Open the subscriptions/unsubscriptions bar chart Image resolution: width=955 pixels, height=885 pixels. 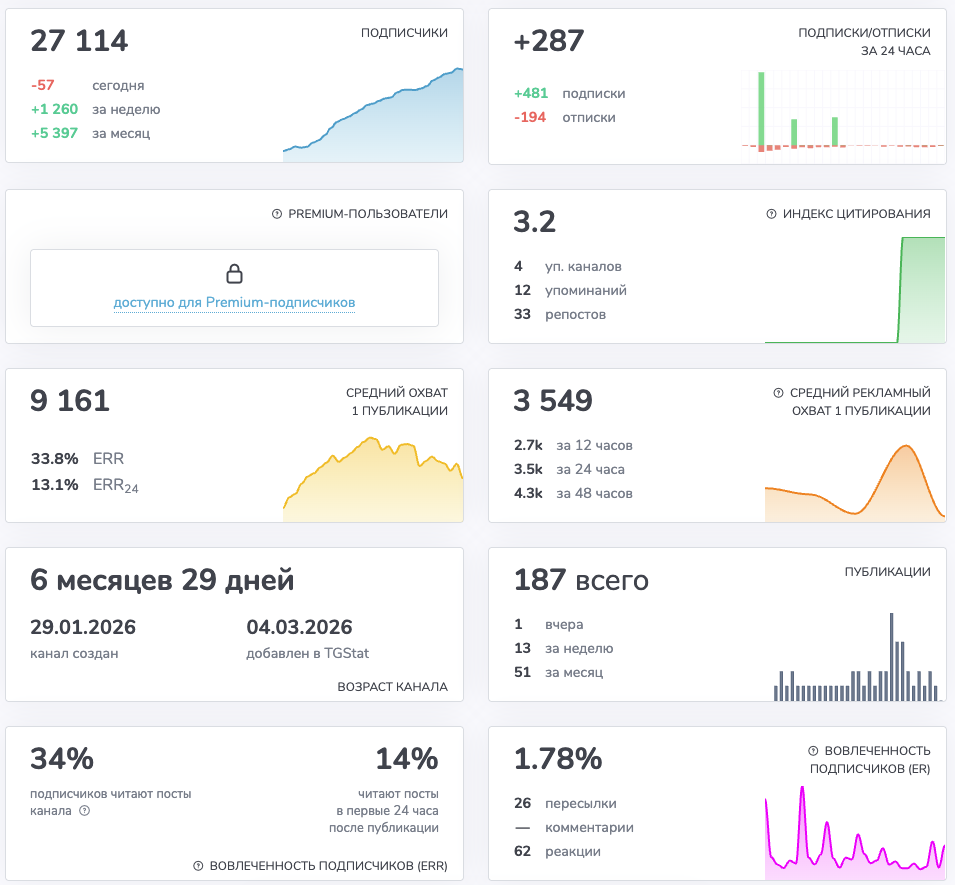843,116
